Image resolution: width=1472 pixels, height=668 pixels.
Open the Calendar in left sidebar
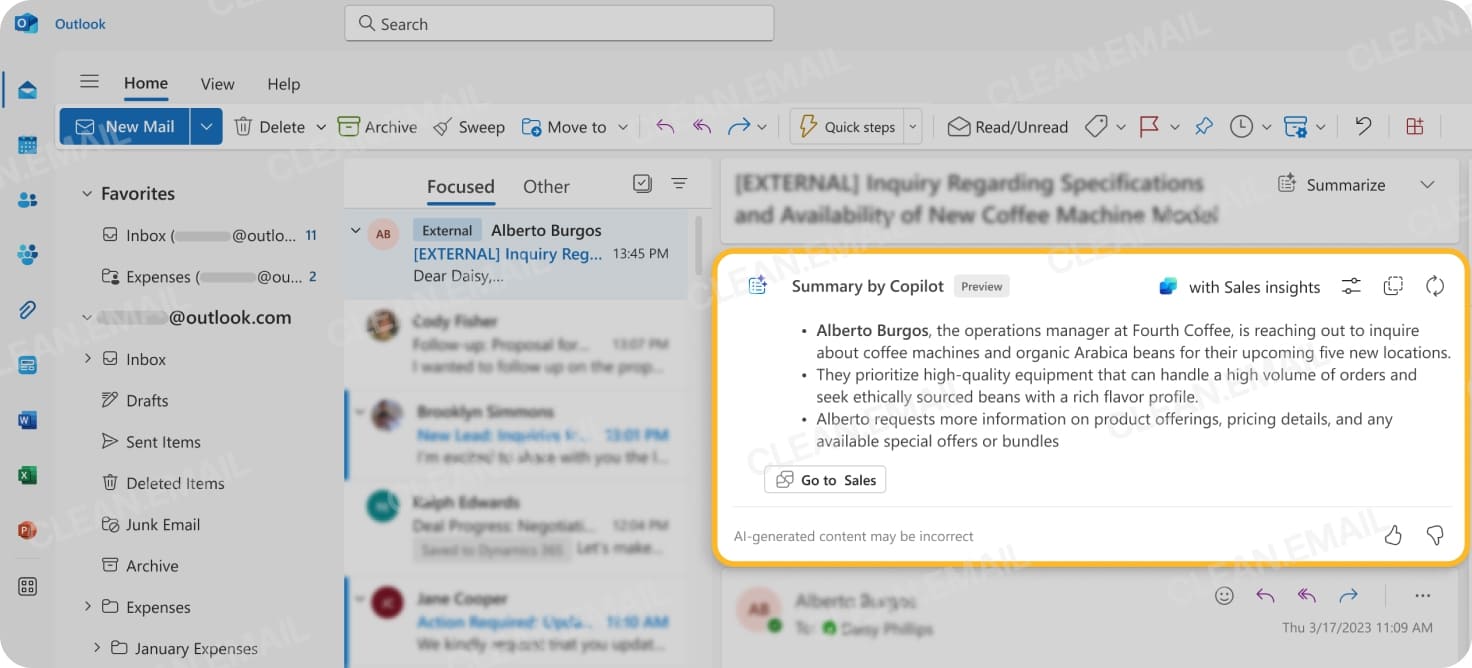coord(27,145)
